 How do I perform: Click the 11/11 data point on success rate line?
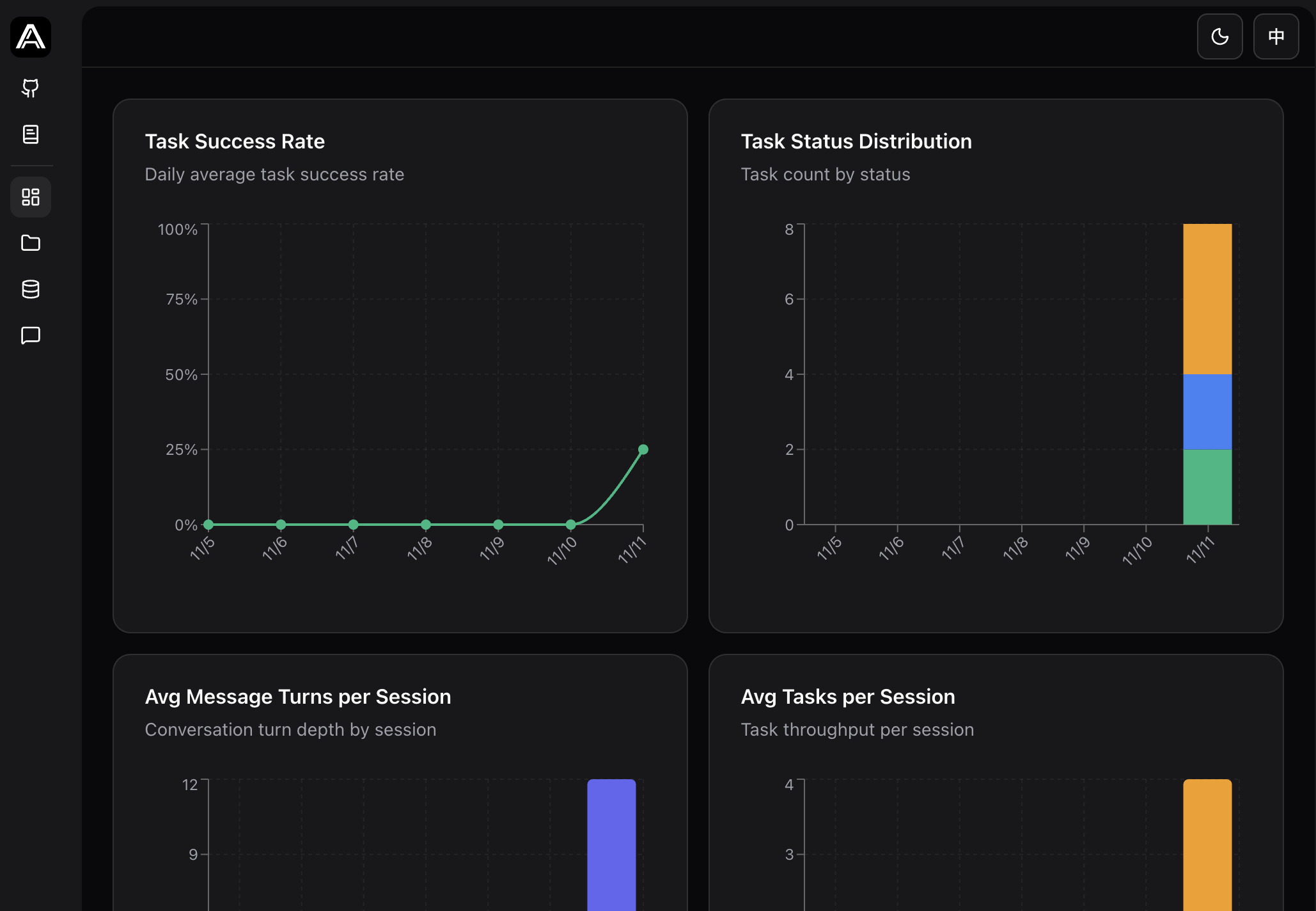pyautogui.click(x=643, y=450)
